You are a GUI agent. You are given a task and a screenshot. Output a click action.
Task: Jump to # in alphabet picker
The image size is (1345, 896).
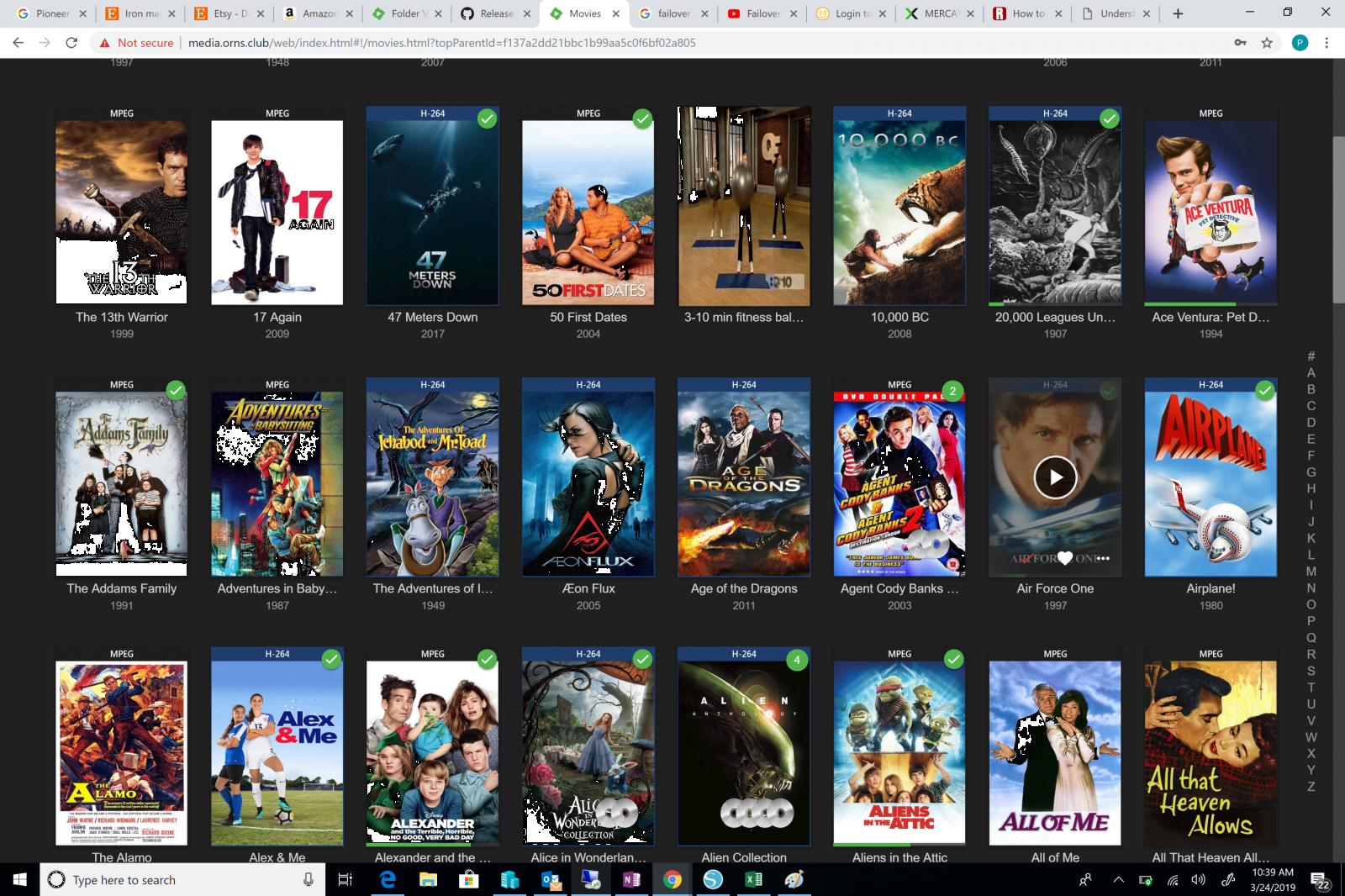pyautogui.click(x=1311, y=356)
